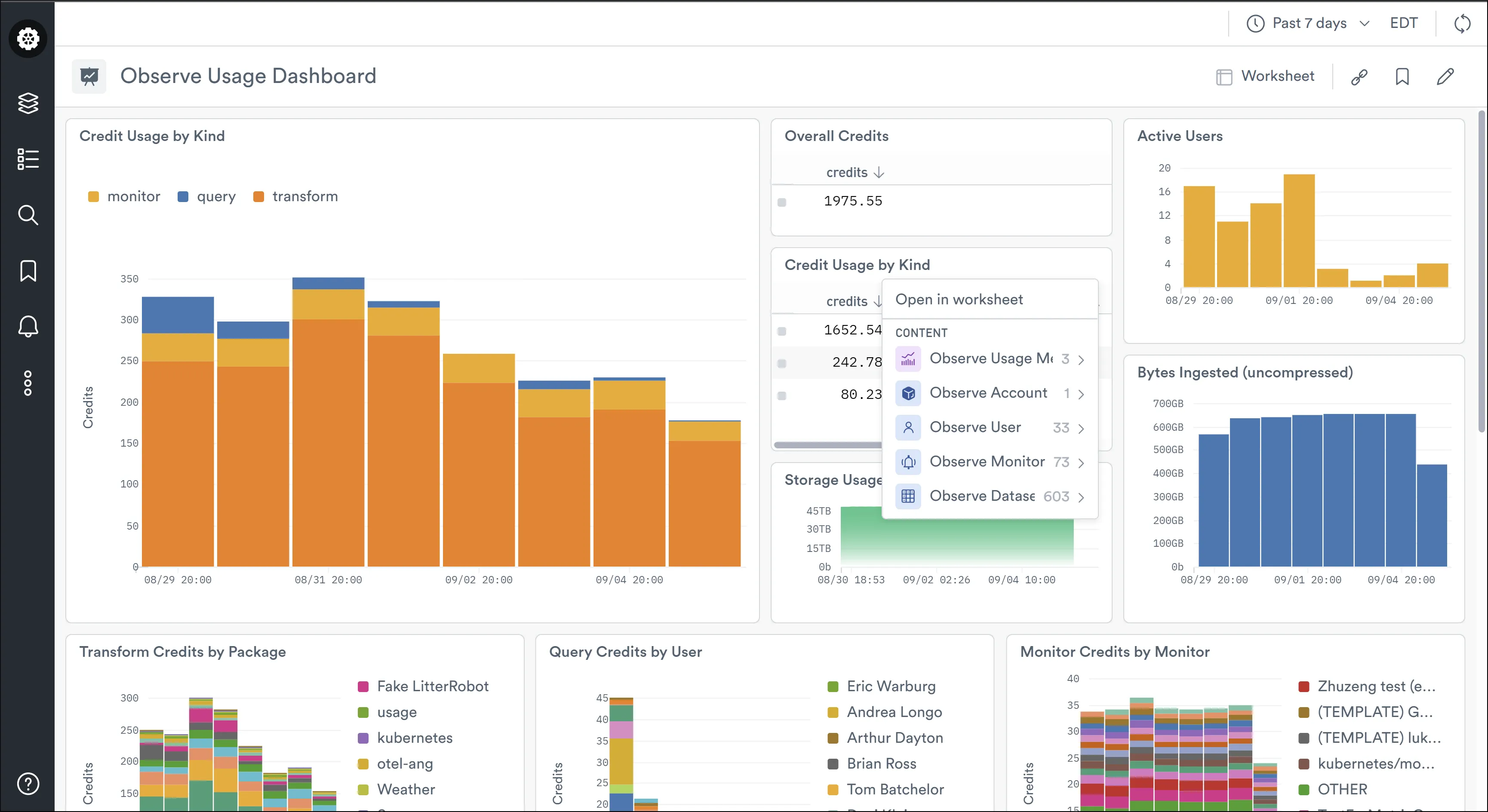Toggle query series in Credit Usage legend
The image size is (1488, 812).
(x=206, y=196)
